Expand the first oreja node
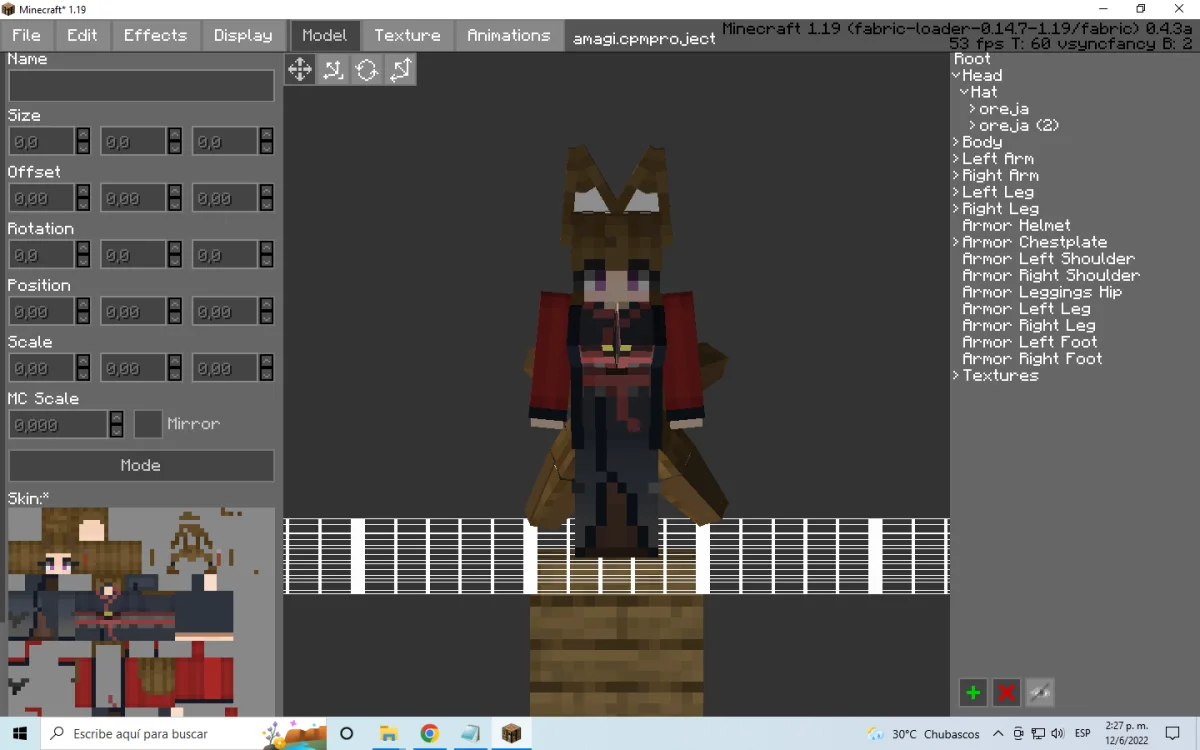Viewport: 1200px width, 750px height. [x=973, y=109]
